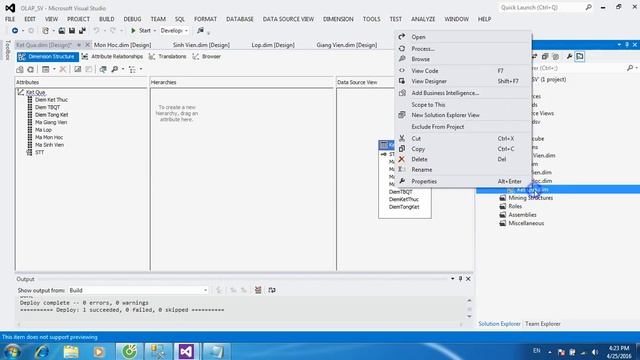The width and height of the screenshot is (640, 360).
Task: Click the New Project toolbar icon
Action: point(45,31)
